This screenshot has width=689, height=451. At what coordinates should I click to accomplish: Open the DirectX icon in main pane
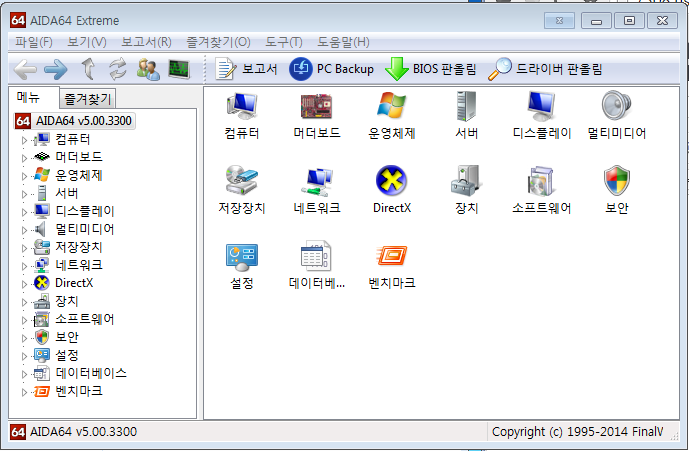coord(392,180)
